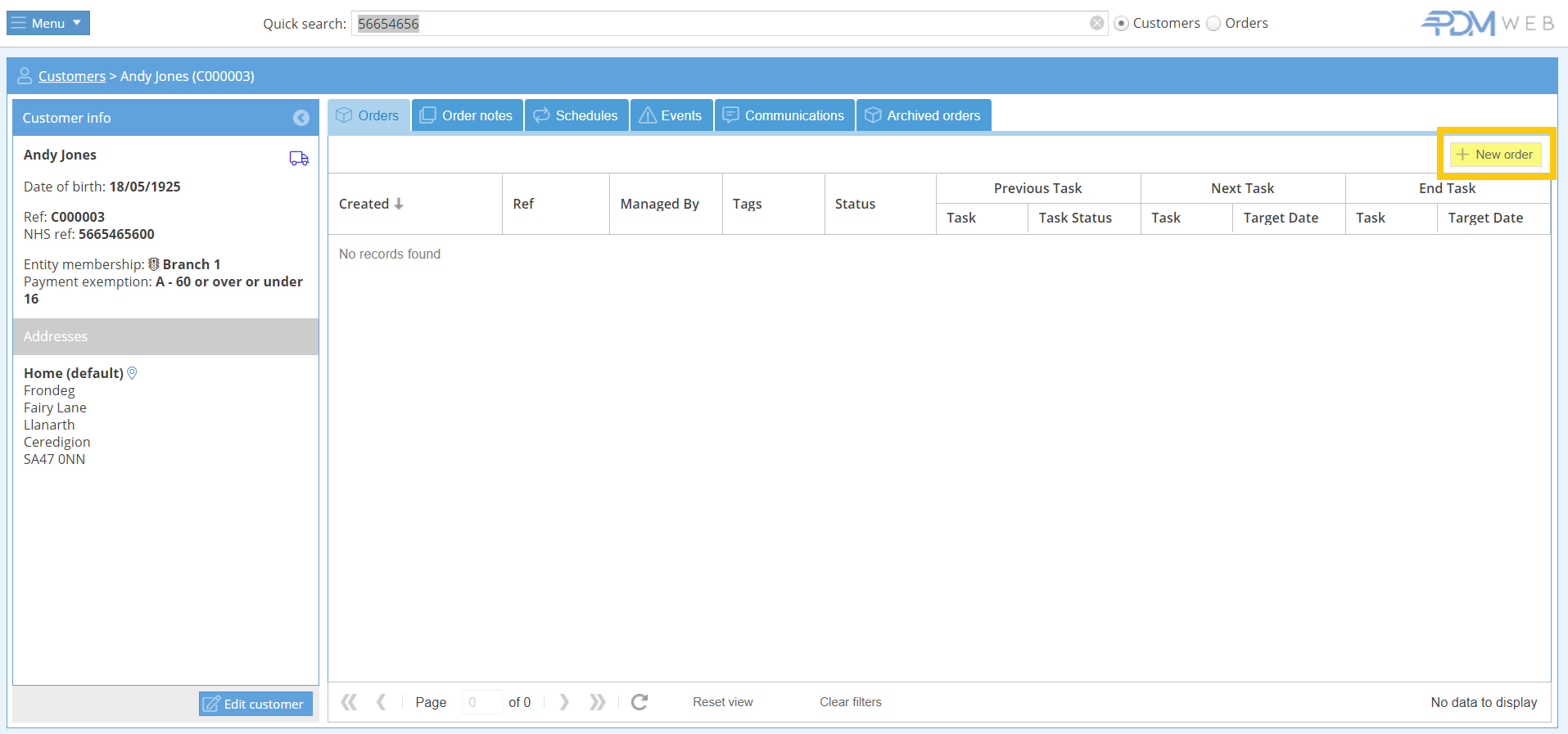Viewport: 1568px width, 734px height.
Task: Go to the last page of orders
Action: pyautogui.click(x=598, y=702)
